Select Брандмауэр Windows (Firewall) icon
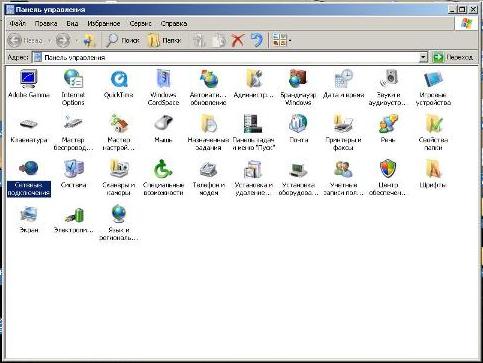Image resolution: width=483 pixels, height=363 pixels. point(298,79)
